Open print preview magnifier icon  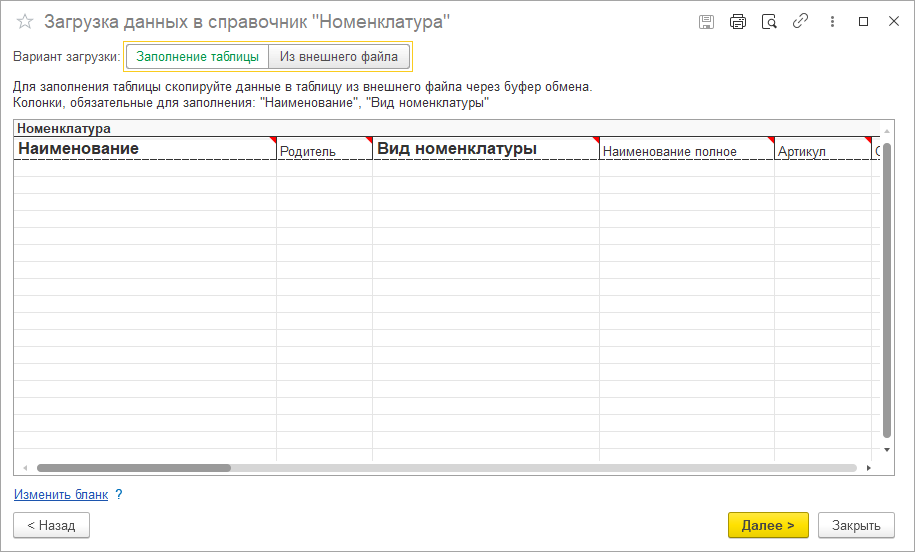(769, 21)
